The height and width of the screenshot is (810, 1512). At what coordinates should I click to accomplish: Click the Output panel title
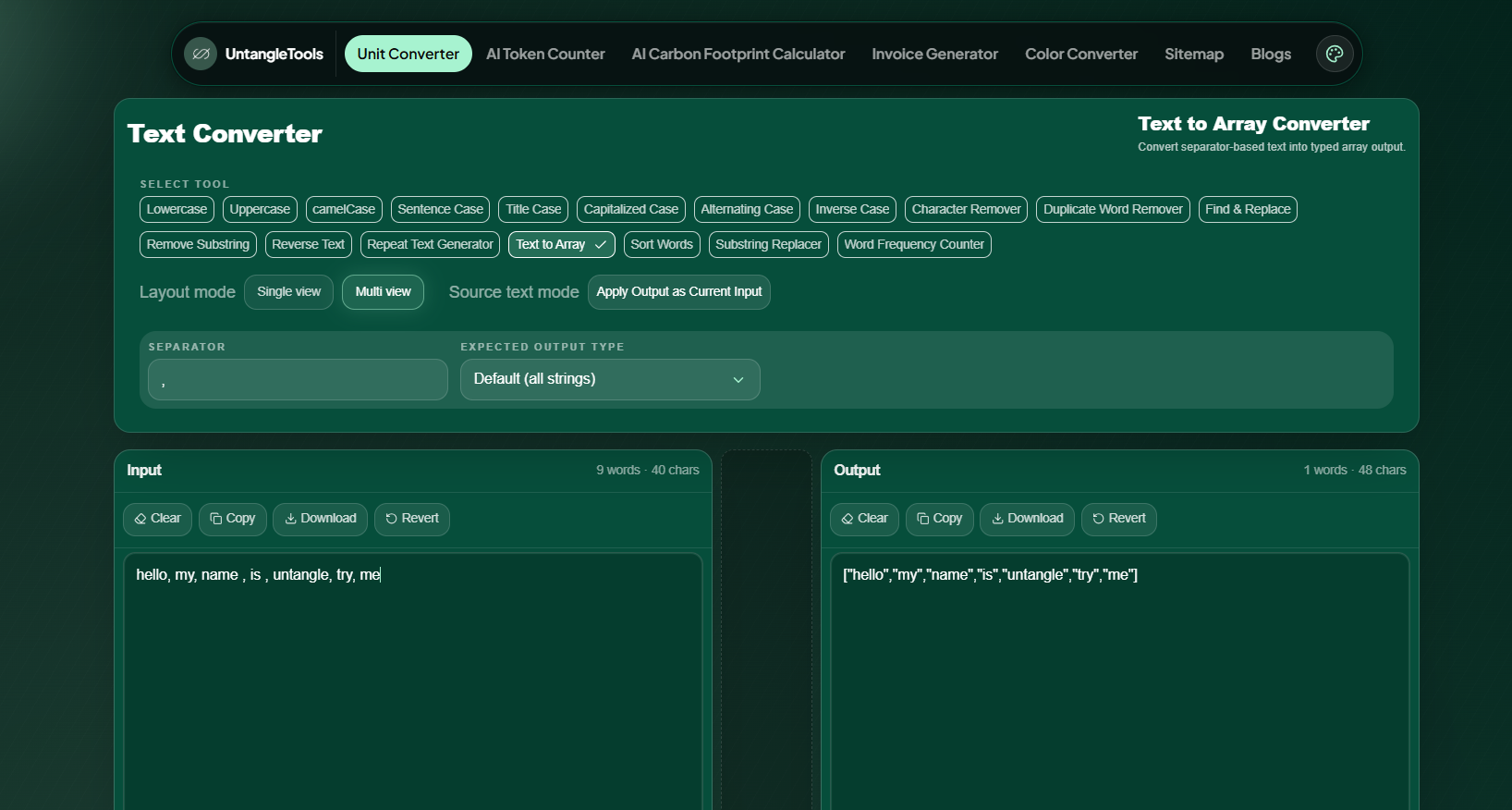coord(857,471)
